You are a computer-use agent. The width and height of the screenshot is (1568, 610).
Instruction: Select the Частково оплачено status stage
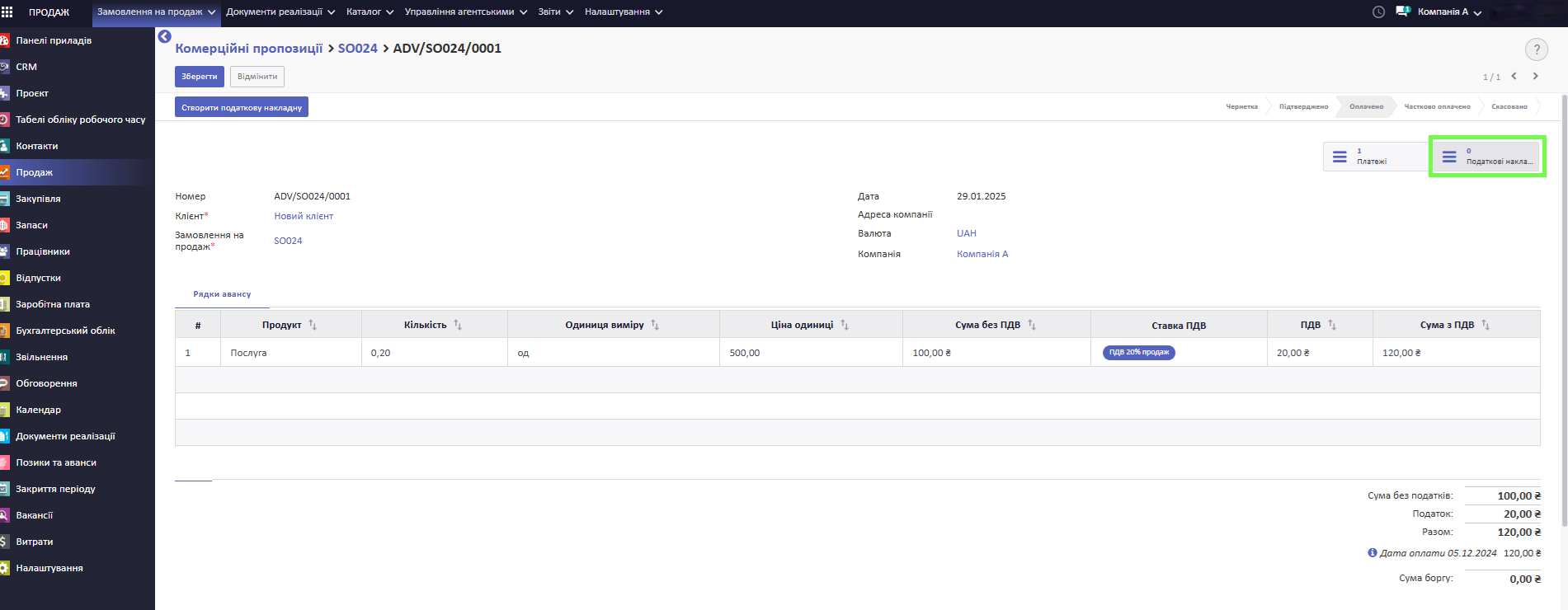point(1437,106)
